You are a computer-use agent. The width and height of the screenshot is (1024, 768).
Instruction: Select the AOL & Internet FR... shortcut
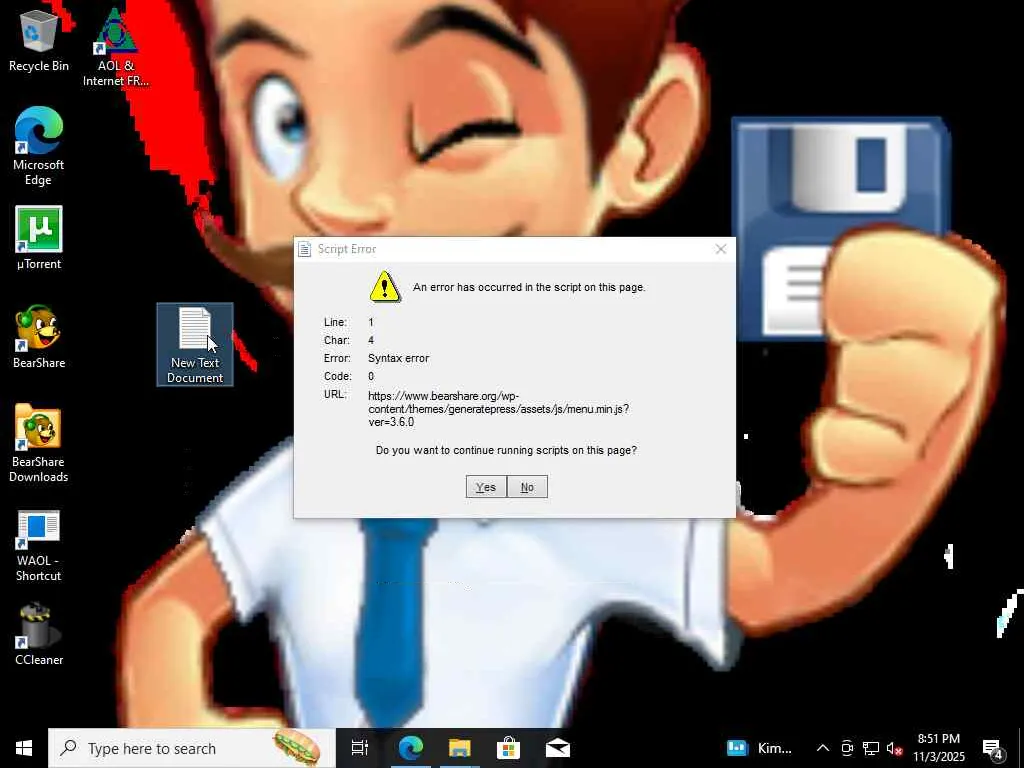tap(116, 47)
